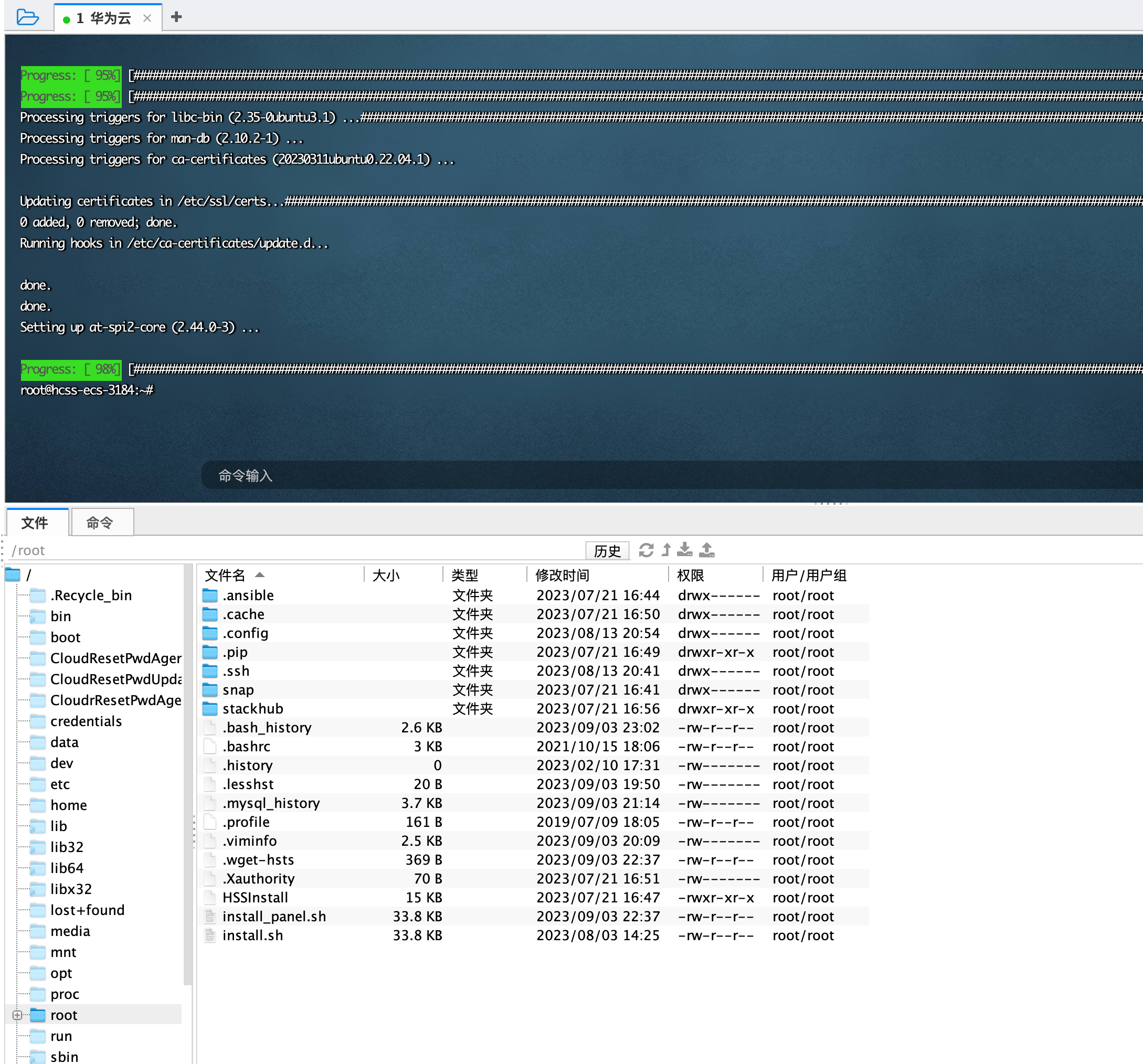Switch to the 命令 tab

(x=100, y=523)
